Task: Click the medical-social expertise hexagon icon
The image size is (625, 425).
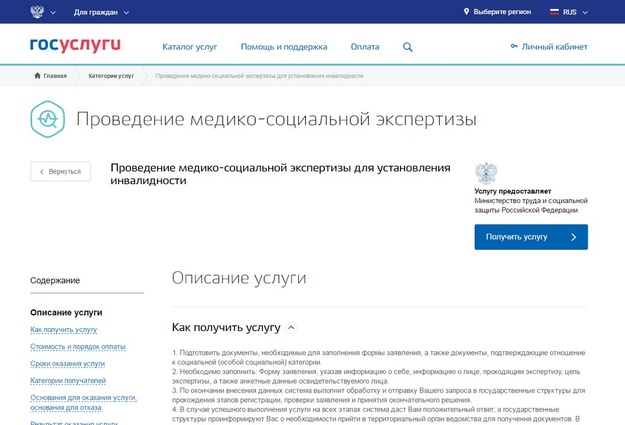Action: [47, 119]
